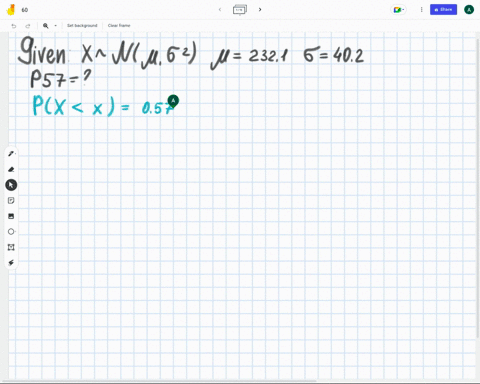Undo the last action
The height and width of the screenshot is (384, 480).
point(14,26)
